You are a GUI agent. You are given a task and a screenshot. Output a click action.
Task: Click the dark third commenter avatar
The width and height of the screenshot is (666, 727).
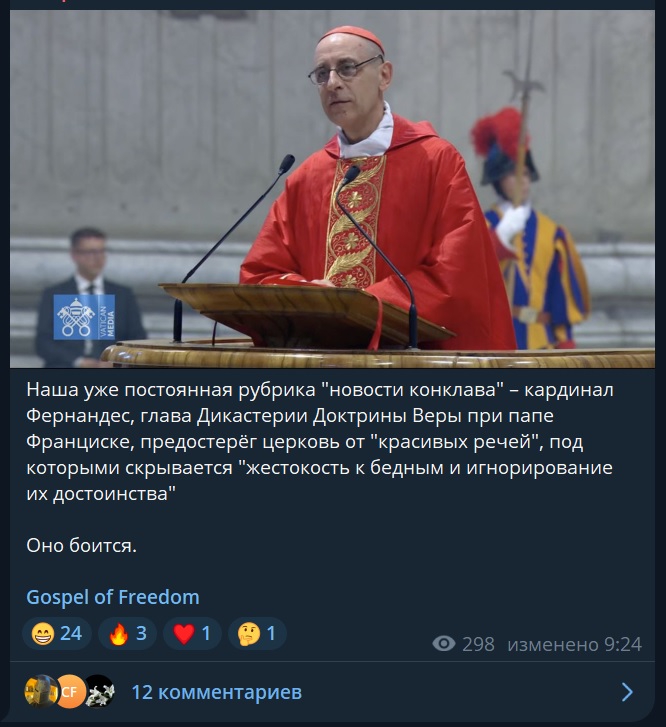[x=100, y=692]
